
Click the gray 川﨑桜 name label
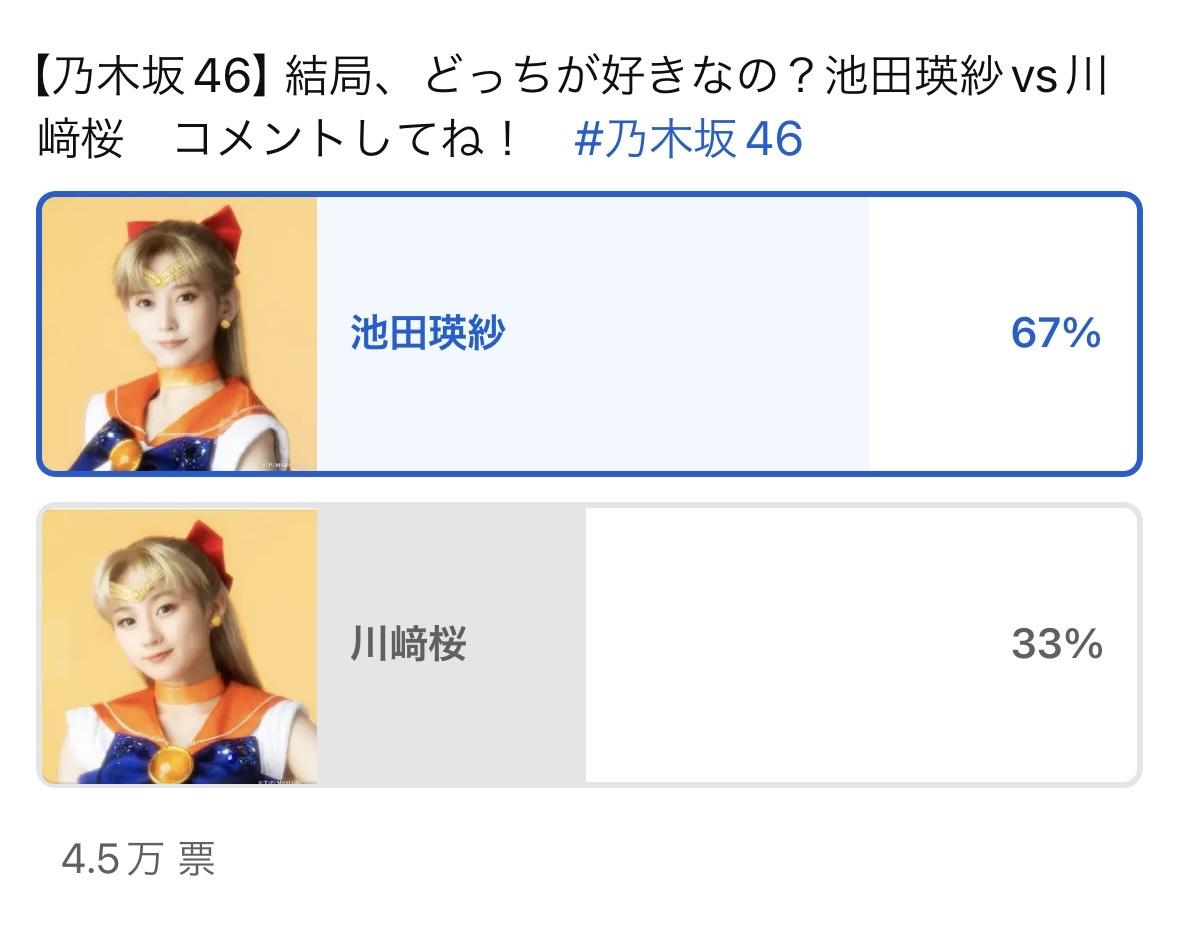point(409,644)
